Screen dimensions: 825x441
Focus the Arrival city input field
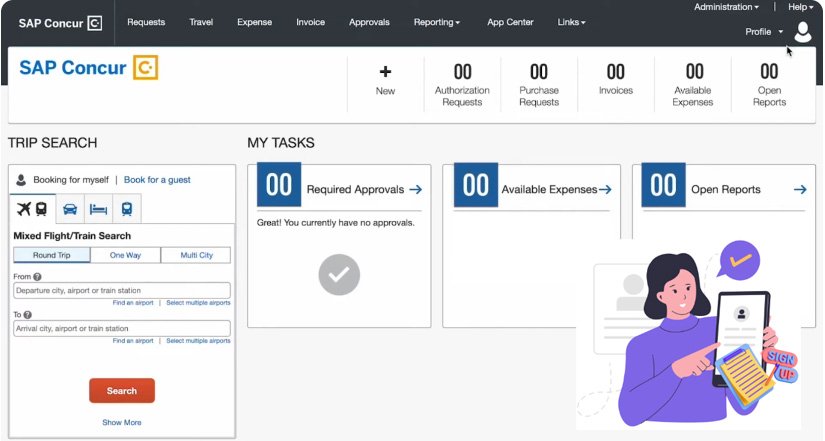coord(122,328)
